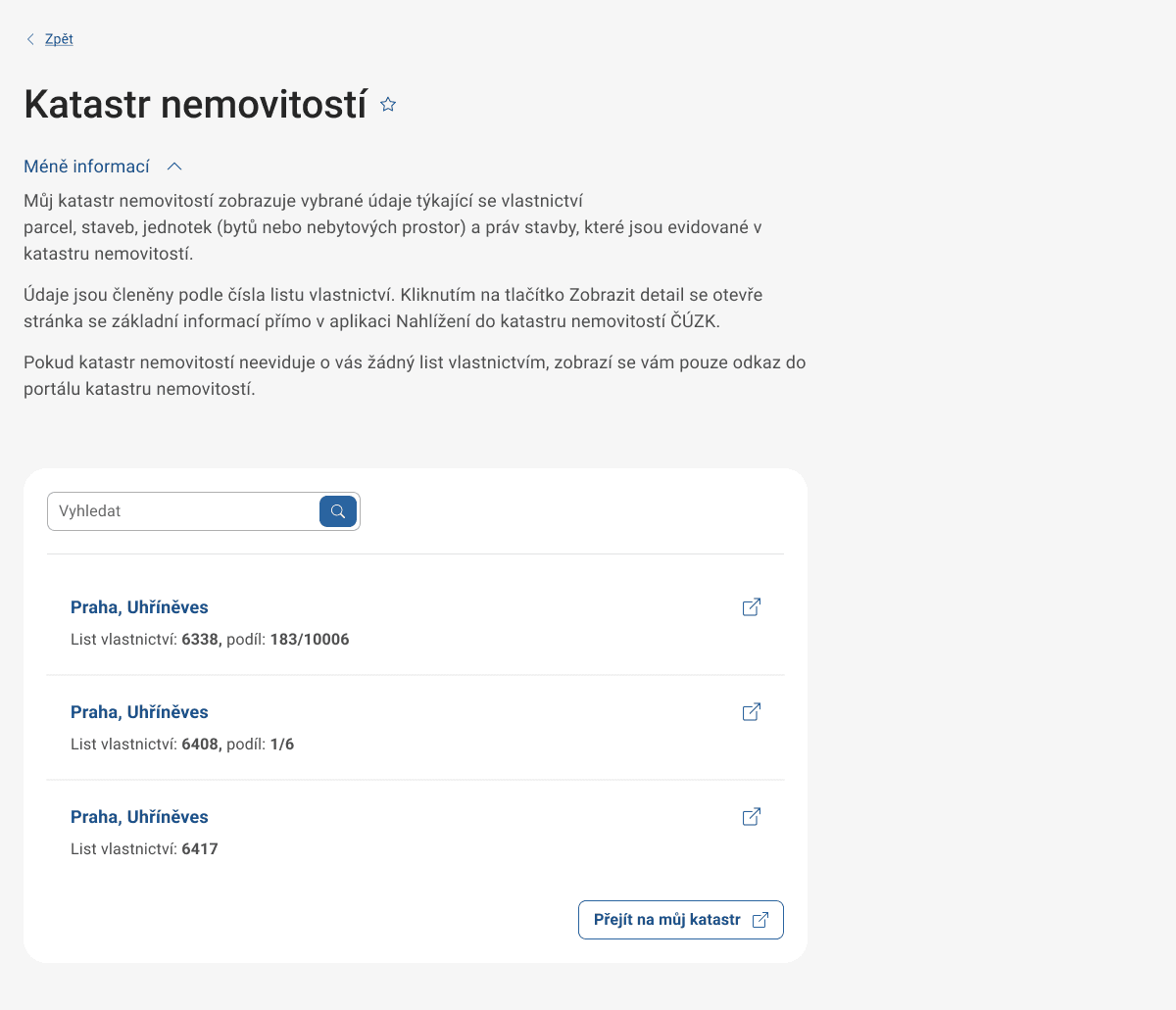Mark Katastr nemovitostí as favorite using the star

pos(387,103)
